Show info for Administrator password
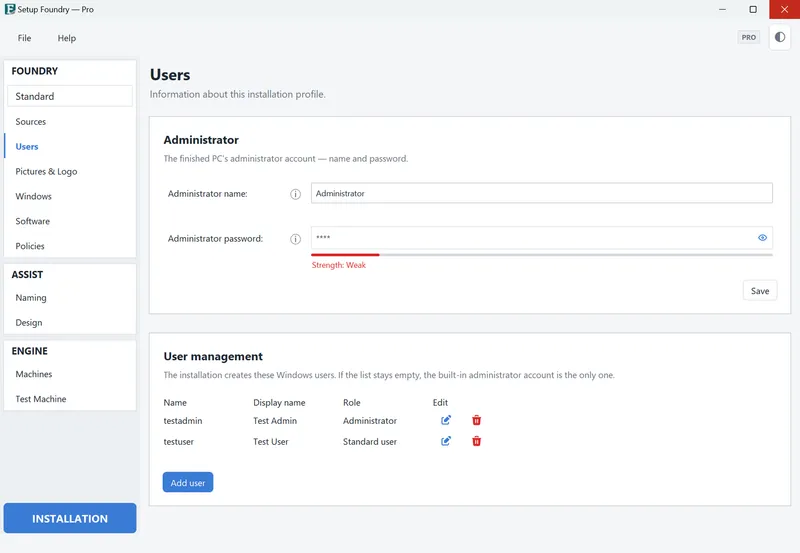The image size is (800, 553). click(295, 239)
